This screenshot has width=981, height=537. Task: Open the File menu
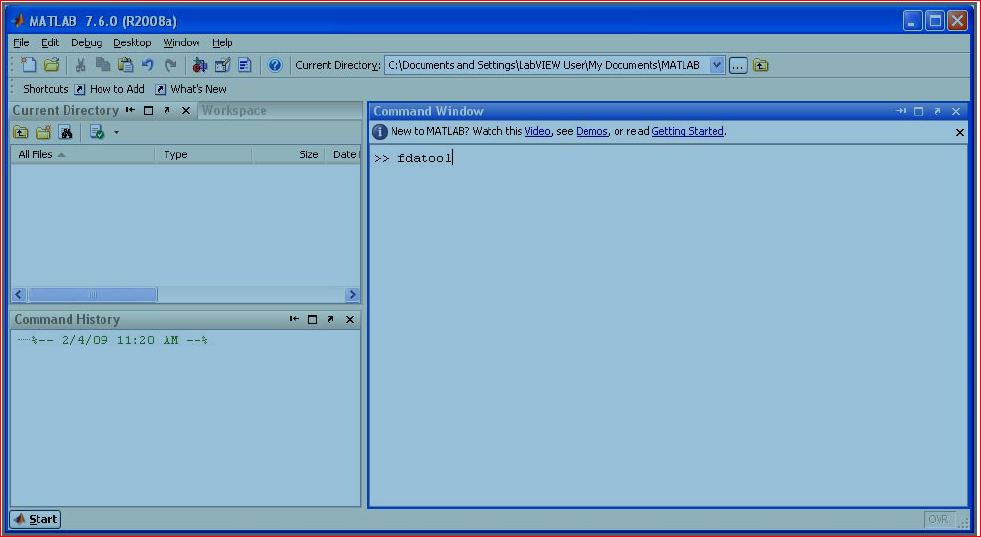[x=21, y=43]
